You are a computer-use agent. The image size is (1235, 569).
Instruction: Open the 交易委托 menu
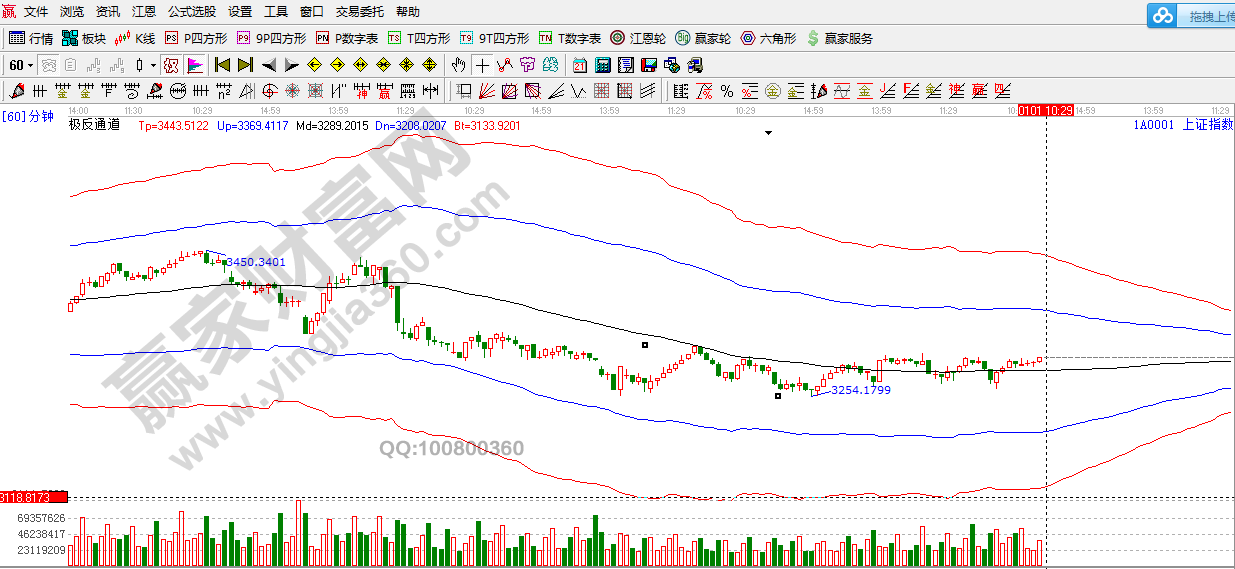360,12
